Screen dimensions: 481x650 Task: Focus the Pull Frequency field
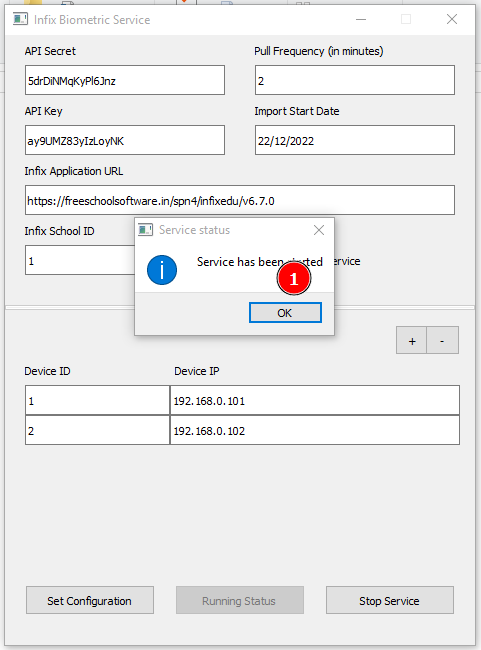[x=355, y=80]
